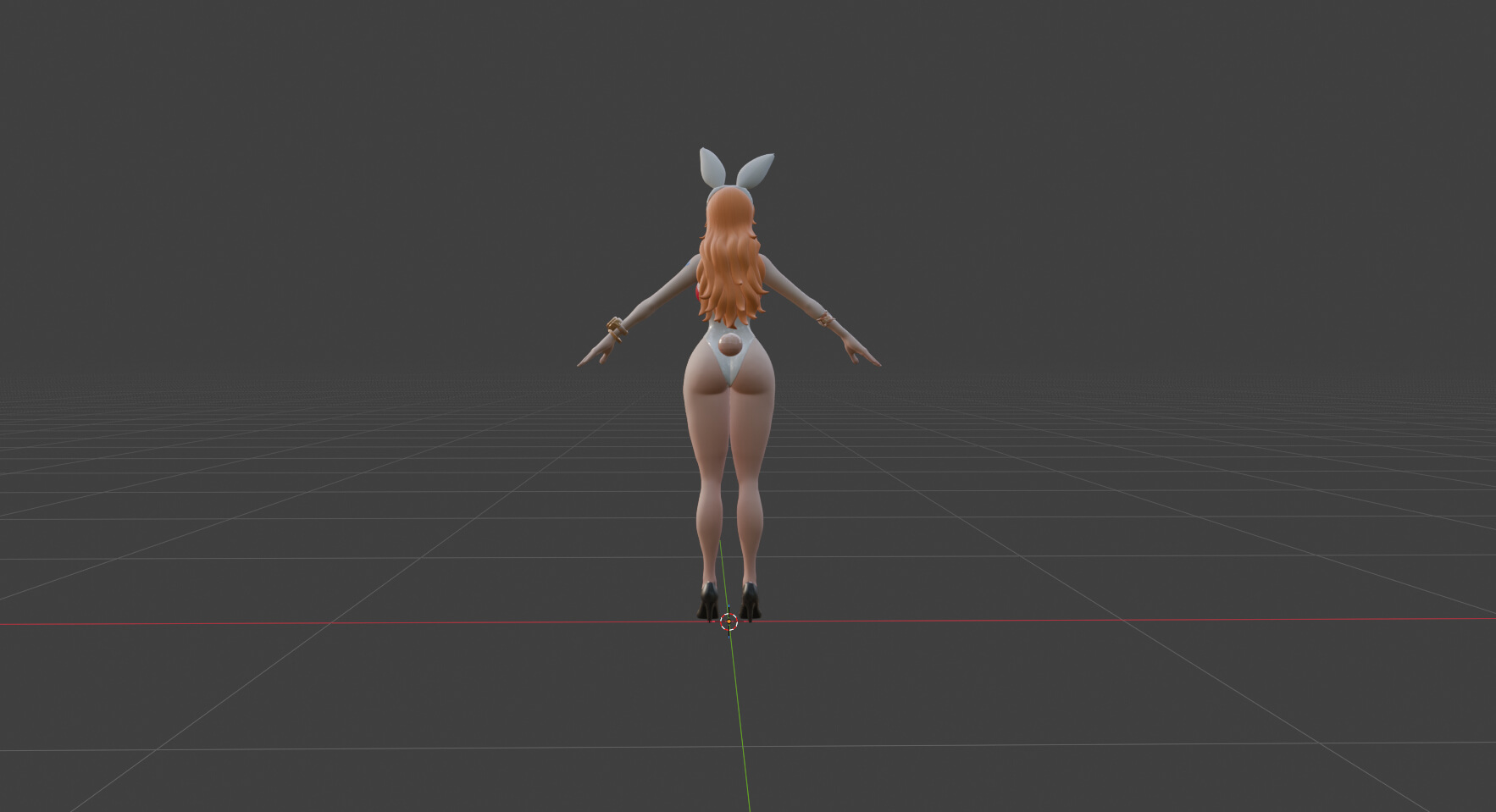1496x812 pixels.
Task: Click the character's long orange hair
Action: tap(732, 258)
